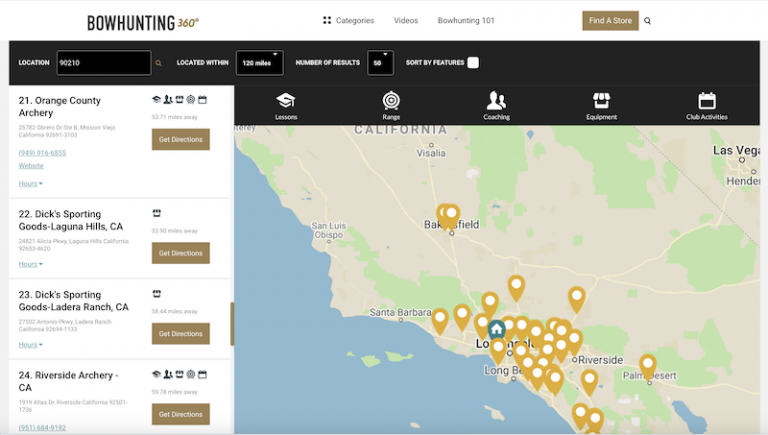Filter map by Range

(x=391, y=106)
